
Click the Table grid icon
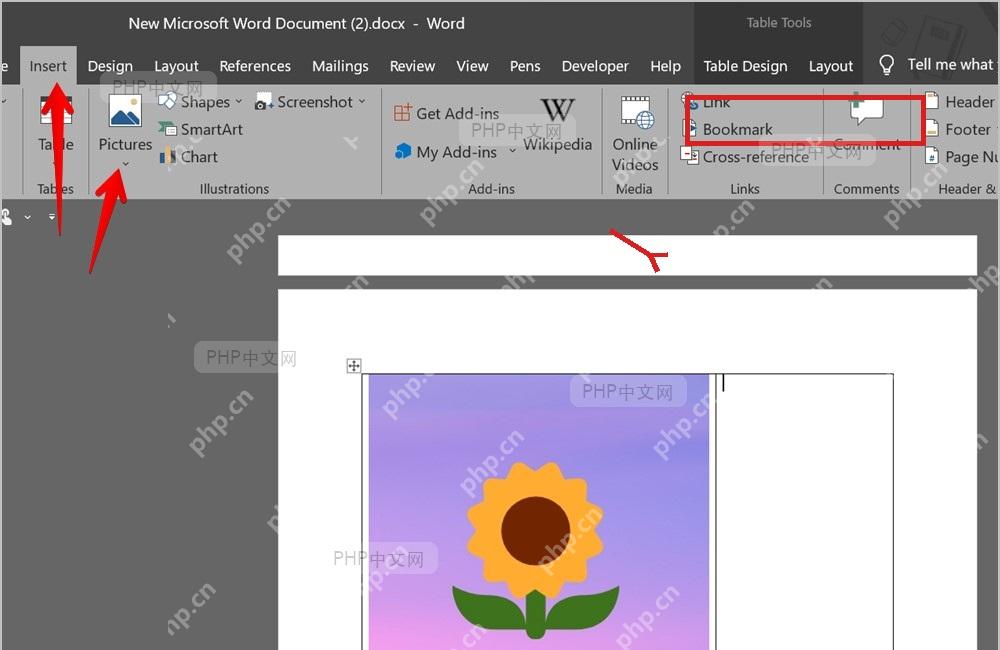[x=55, y=112]
